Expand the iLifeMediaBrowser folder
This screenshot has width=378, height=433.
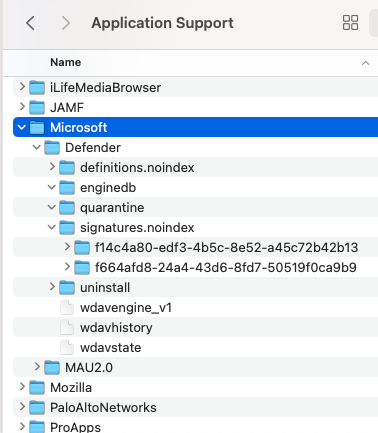22,87
